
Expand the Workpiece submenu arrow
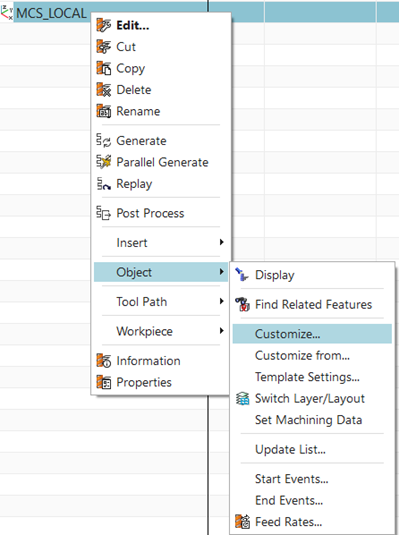click(x=222, y=331)
